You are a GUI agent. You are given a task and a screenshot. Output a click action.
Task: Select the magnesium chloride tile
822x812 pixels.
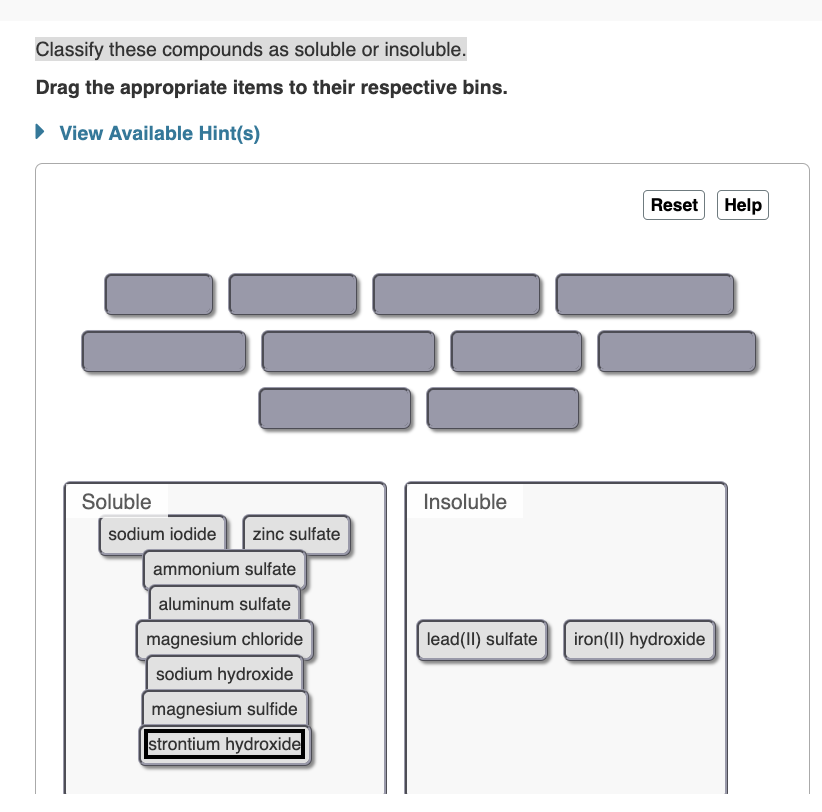(224, 639)
